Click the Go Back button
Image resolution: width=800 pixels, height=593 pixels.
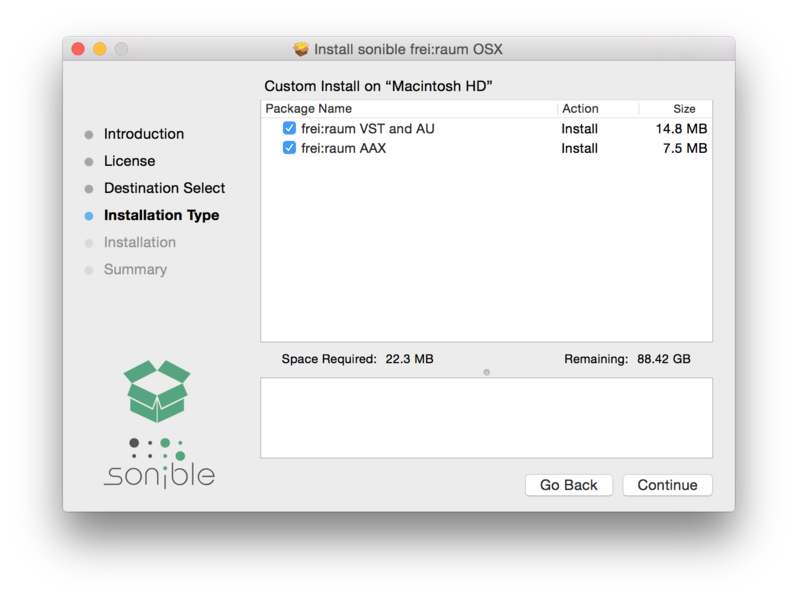click(568, 485)
